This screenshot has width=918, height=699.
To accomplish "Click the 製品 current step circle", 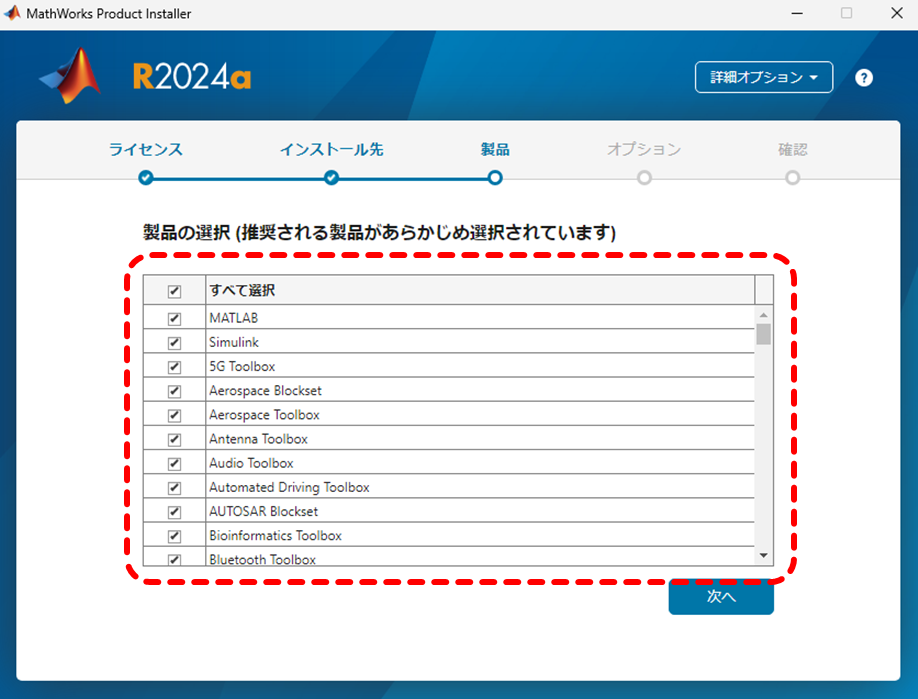I will click(x=495, y=177).
